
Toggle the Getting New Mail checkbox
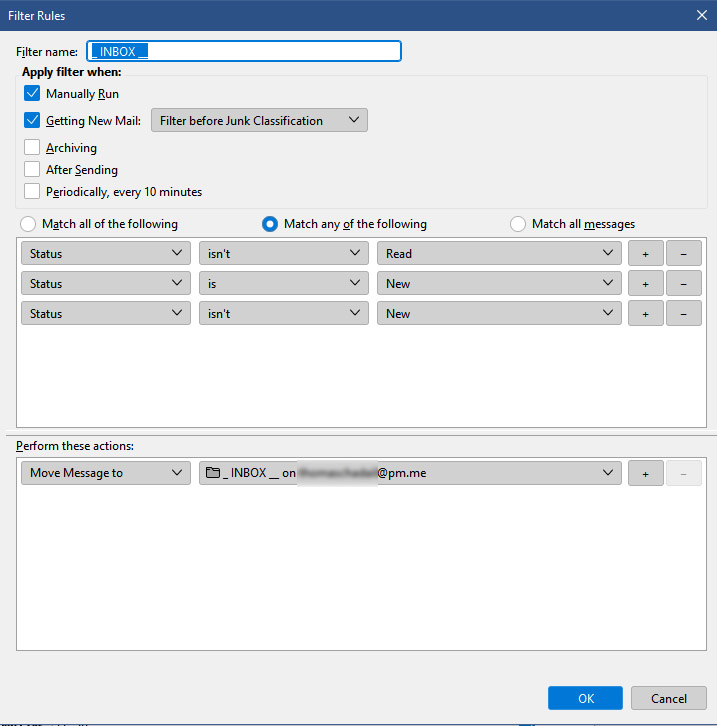(32, 120)
